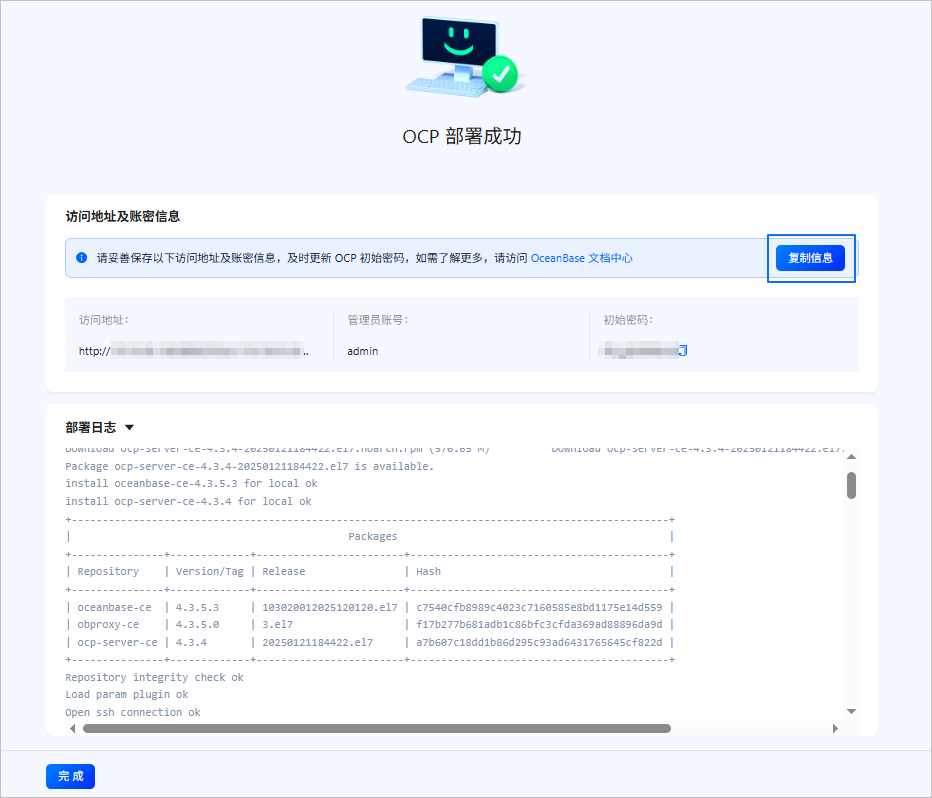Select the admin account value
Image resolution: width=932 pixels, height=798 pixels.
pos(363,351)
